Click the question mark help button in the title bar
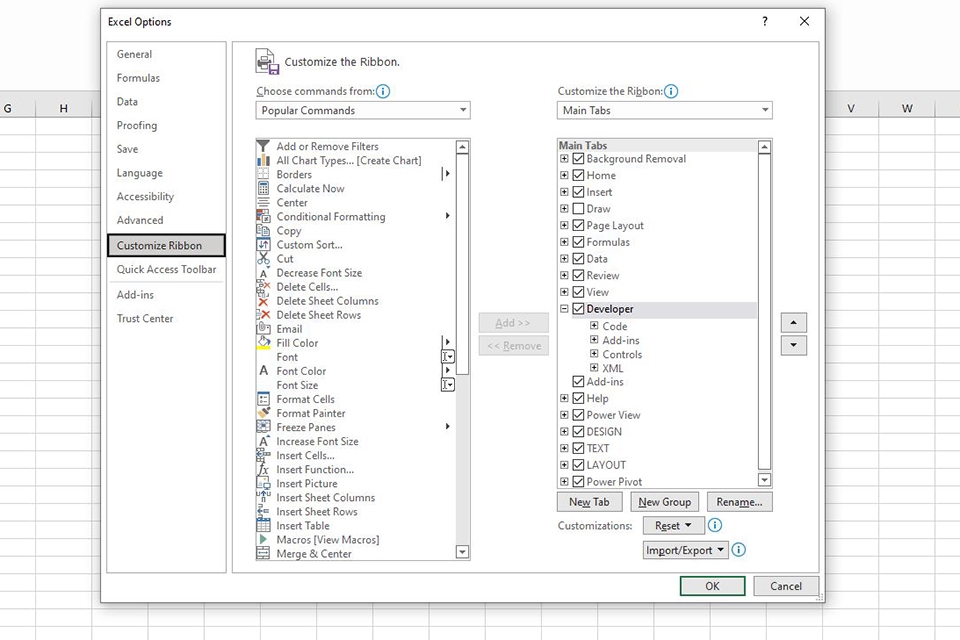Screen dimensions: 960x640 [765, 21]
